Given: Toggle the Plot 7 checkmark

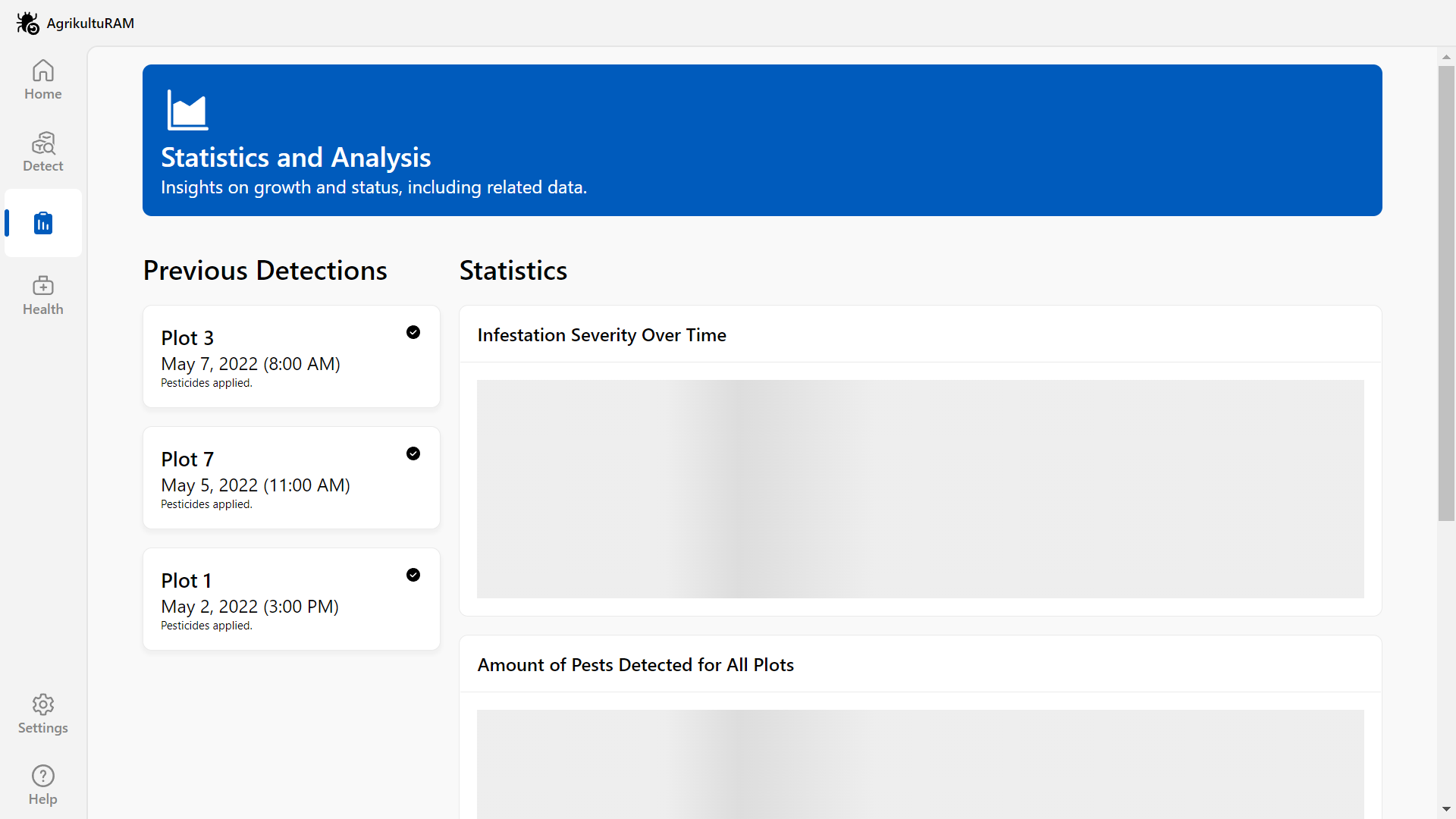Looking at the screenshot, I should tap(413, 453).
